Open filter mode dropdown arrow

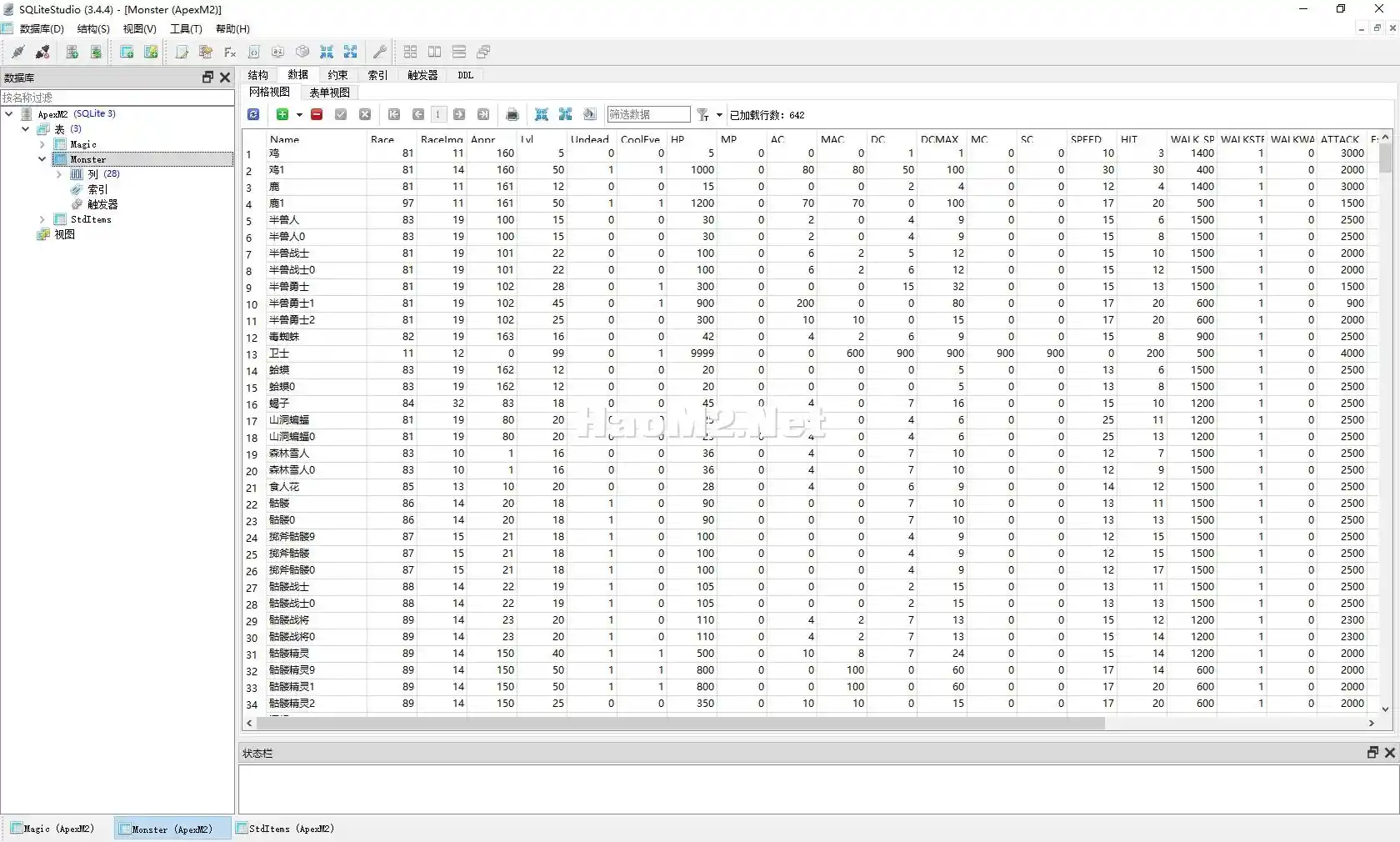719,115
